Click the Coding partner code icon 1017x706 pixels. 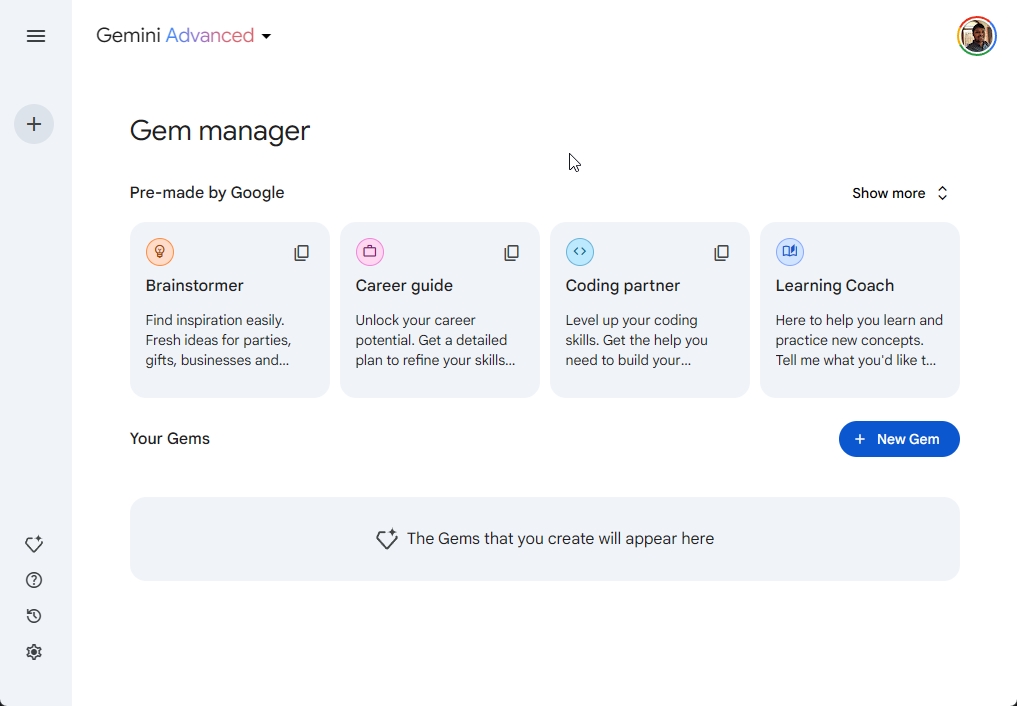(x=580, y=252)
